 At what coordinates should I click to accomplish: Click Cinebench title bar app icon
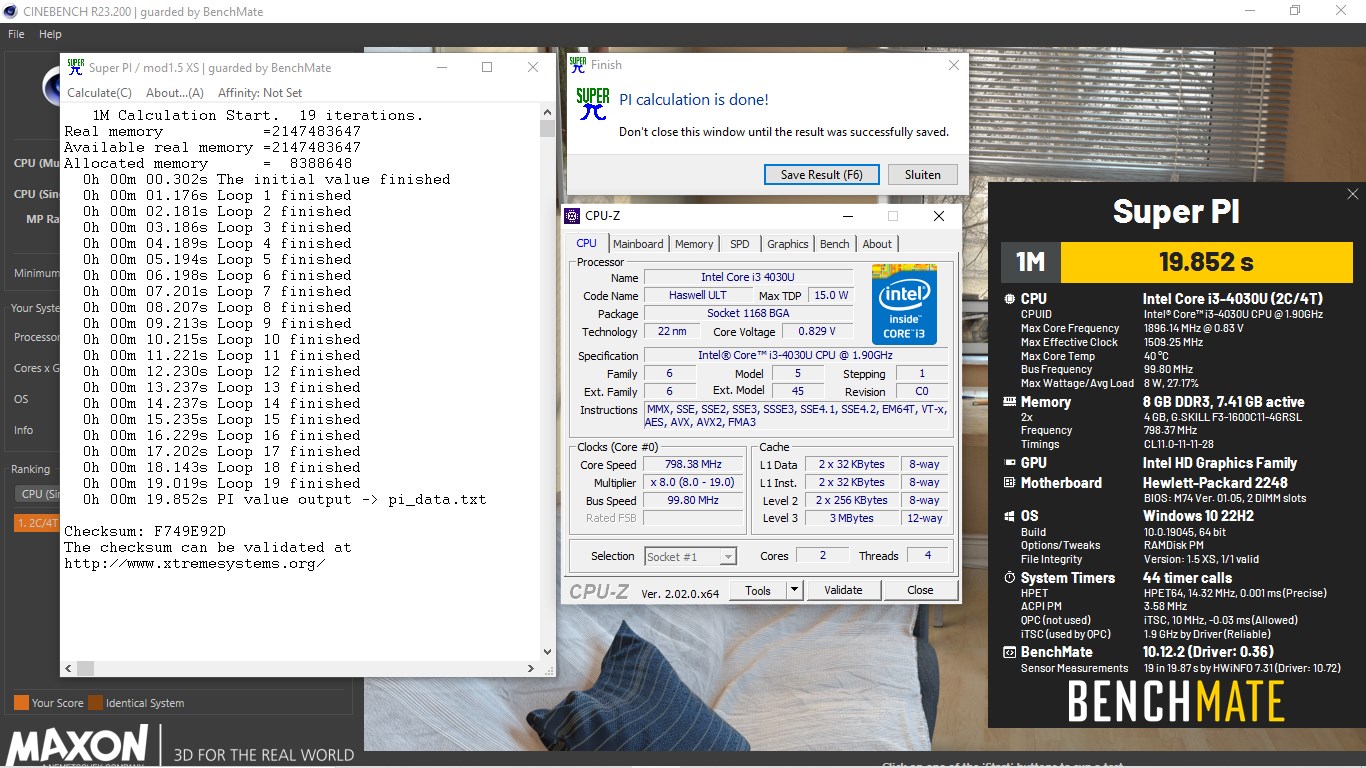10,10
